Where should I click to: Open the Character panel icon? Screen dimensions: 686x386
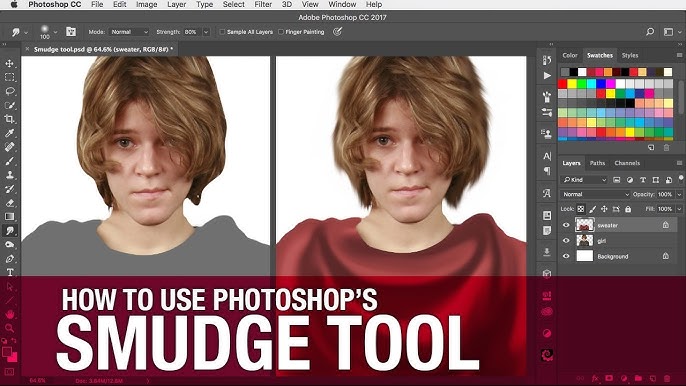pos(547,156)
